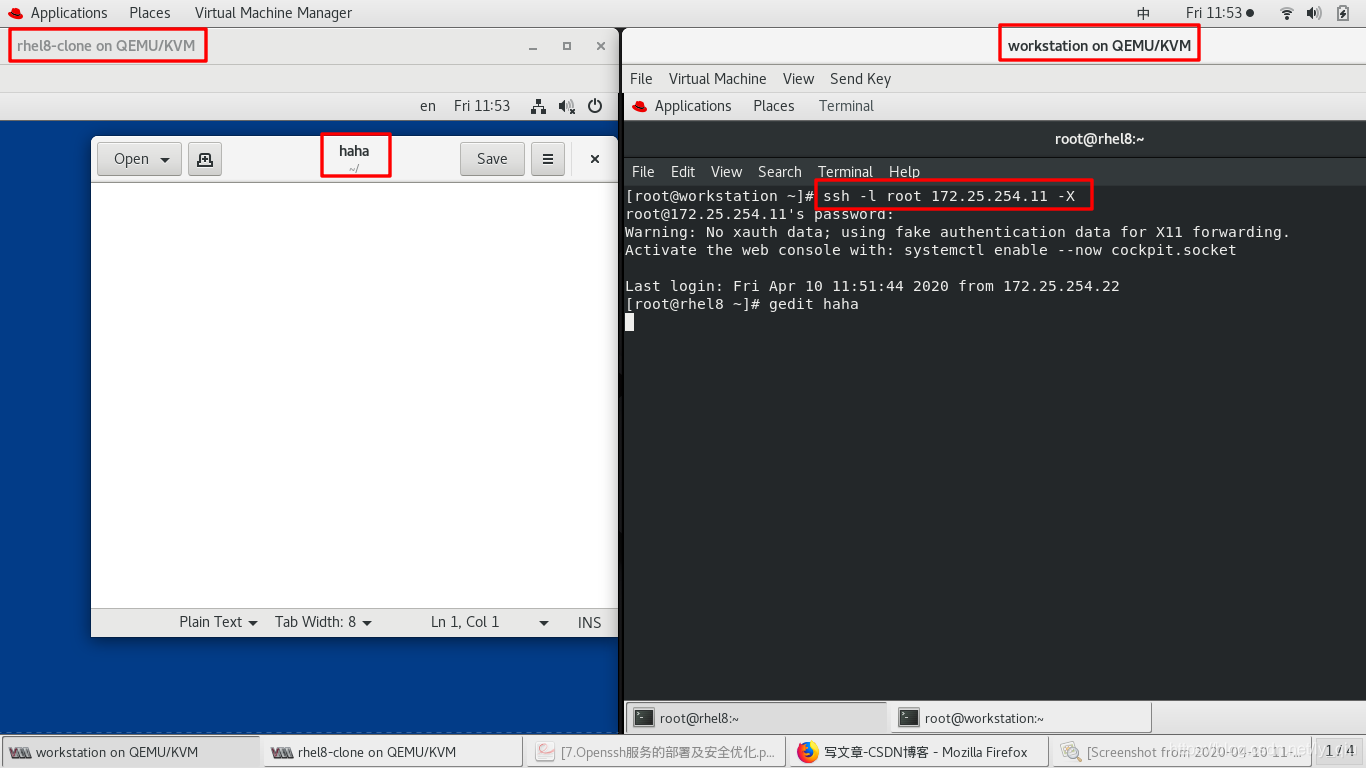Open the terminal's Terminal menu

click(x=845, y=172)
